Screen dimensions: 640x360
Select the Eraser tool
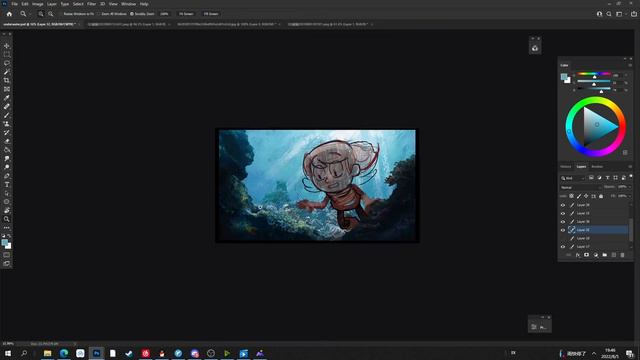click(x=7, y=141)
